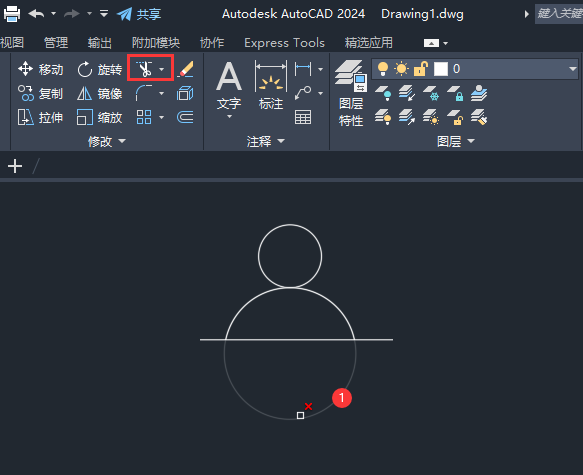The width and height of the screenshot is (583, 475).
Task: Open ribbon minimize options dropdown
Action: pos(445,43)
